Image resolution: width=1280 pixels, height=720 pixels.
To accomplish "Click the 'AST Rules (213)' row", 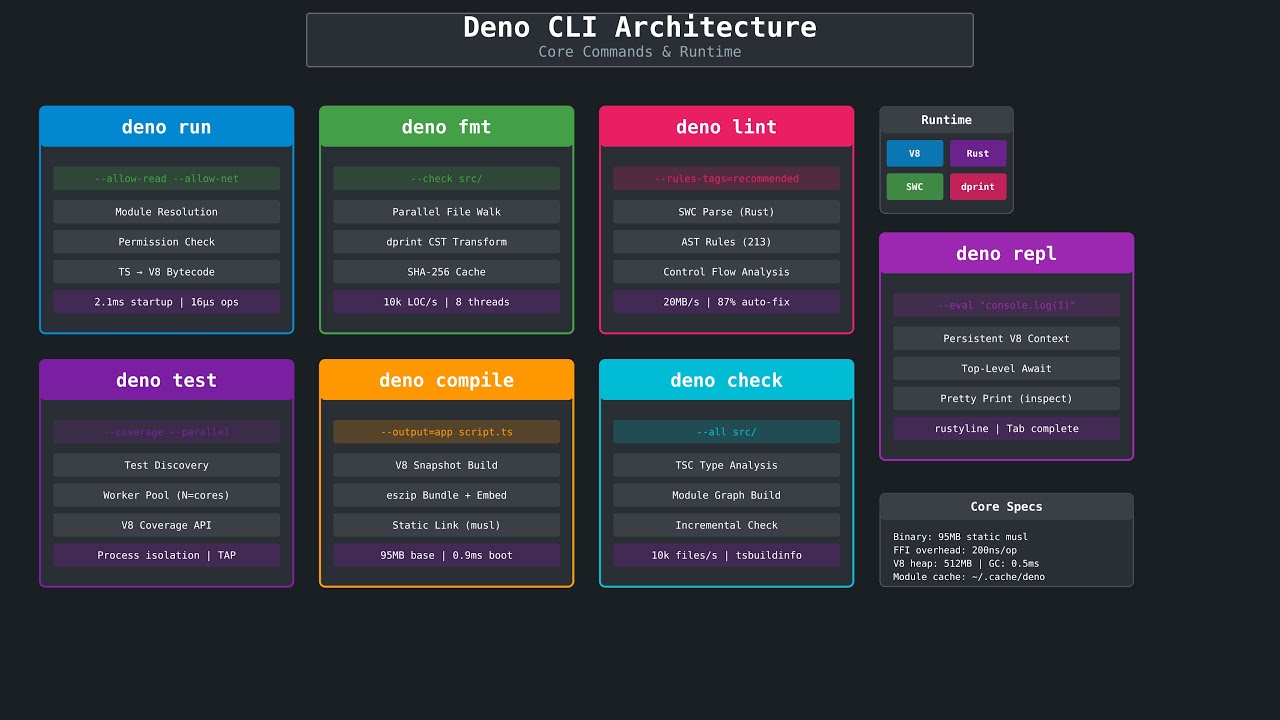I will pyautogui.click(x=727, y=242).
